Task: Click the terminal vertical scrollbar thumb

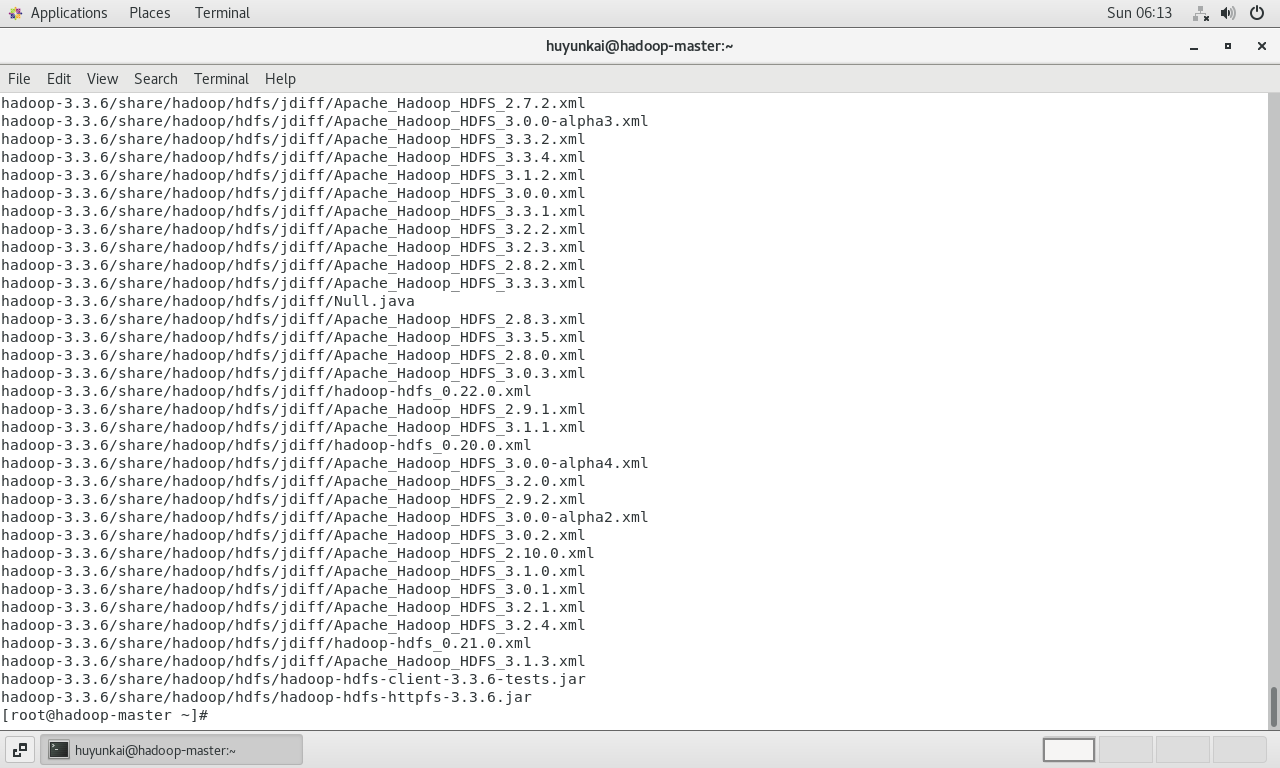Action: click(1274, 707)
